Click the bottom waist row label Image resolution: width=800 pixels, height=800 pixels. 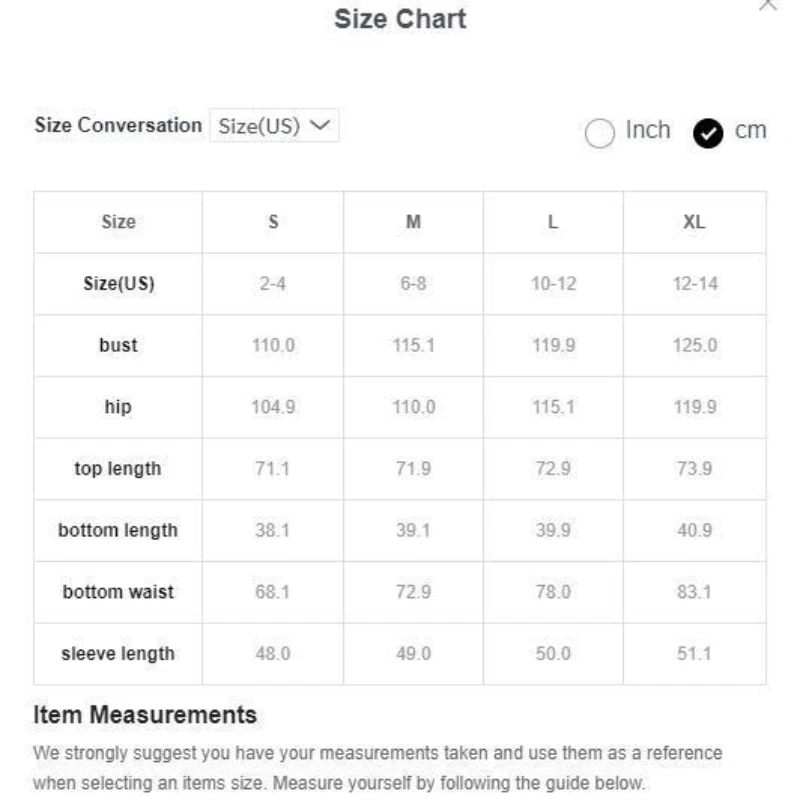click(118, 592)
